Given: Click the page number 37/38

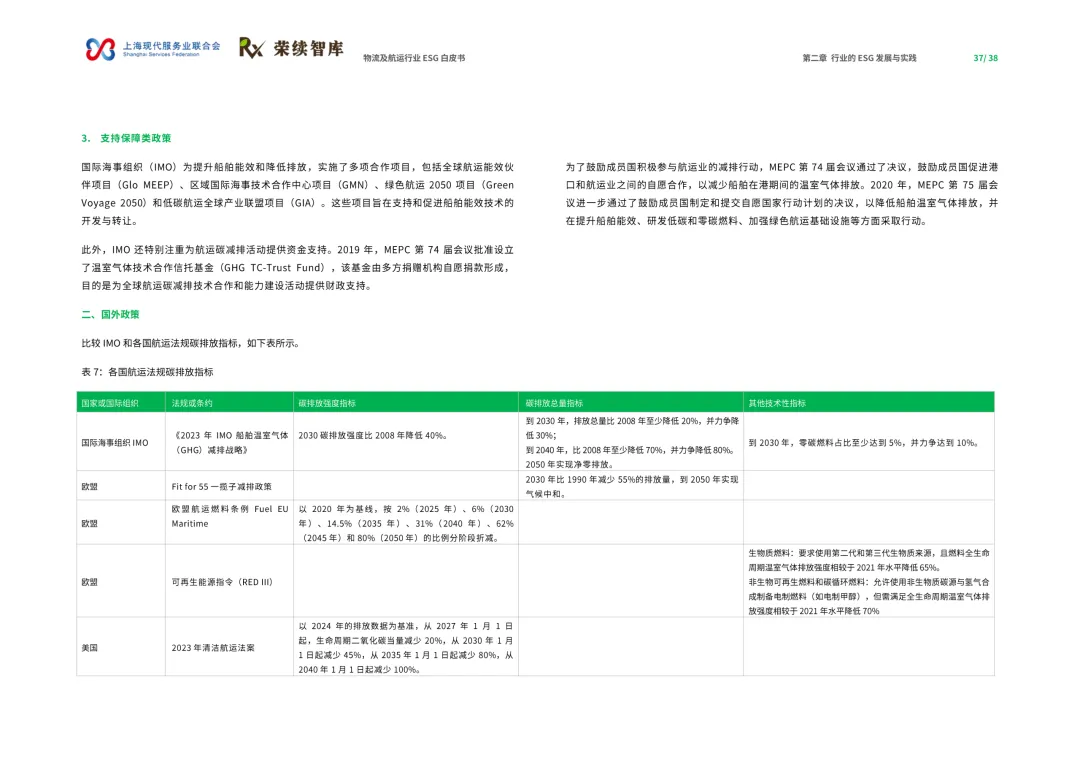Looking at the screenshot, I should pyautogui.click(x=985, y=59).
